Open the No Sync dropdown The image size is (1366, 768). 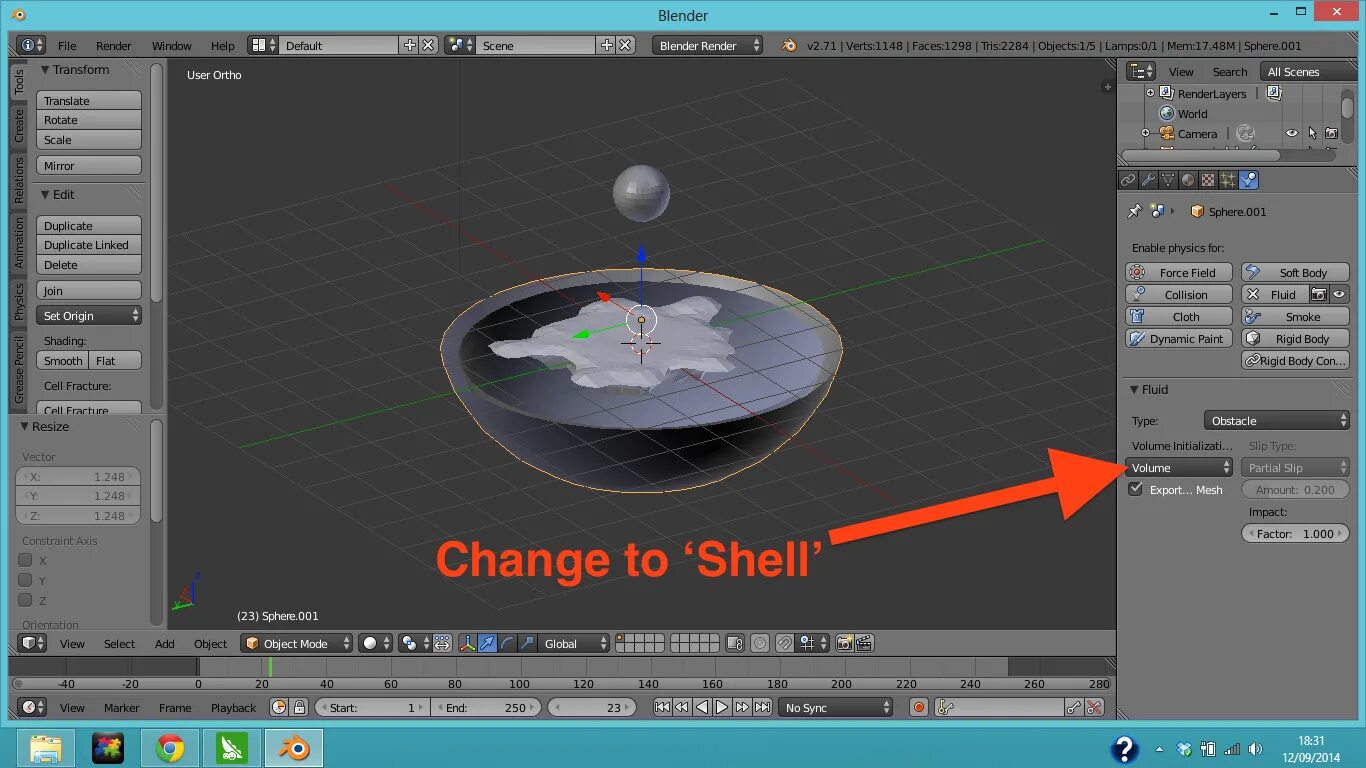pos(835,707)
